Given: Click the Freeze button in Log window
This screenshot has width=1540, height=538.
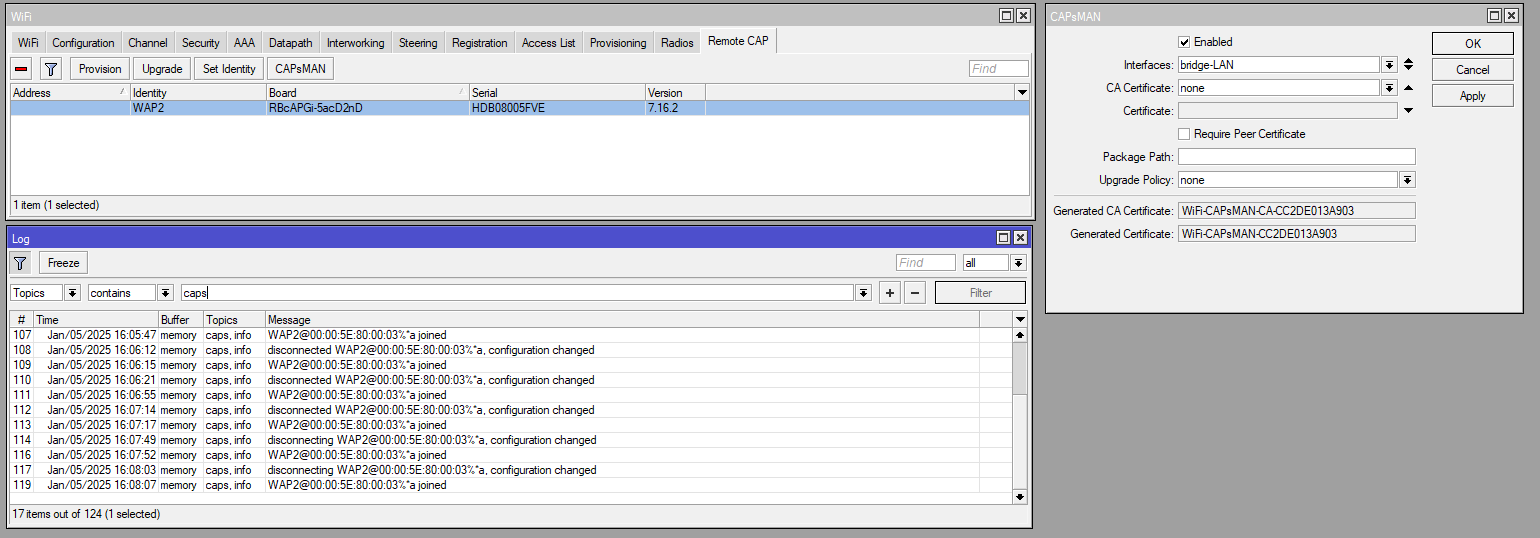Looking at the screenshot, I should [64, 263].
